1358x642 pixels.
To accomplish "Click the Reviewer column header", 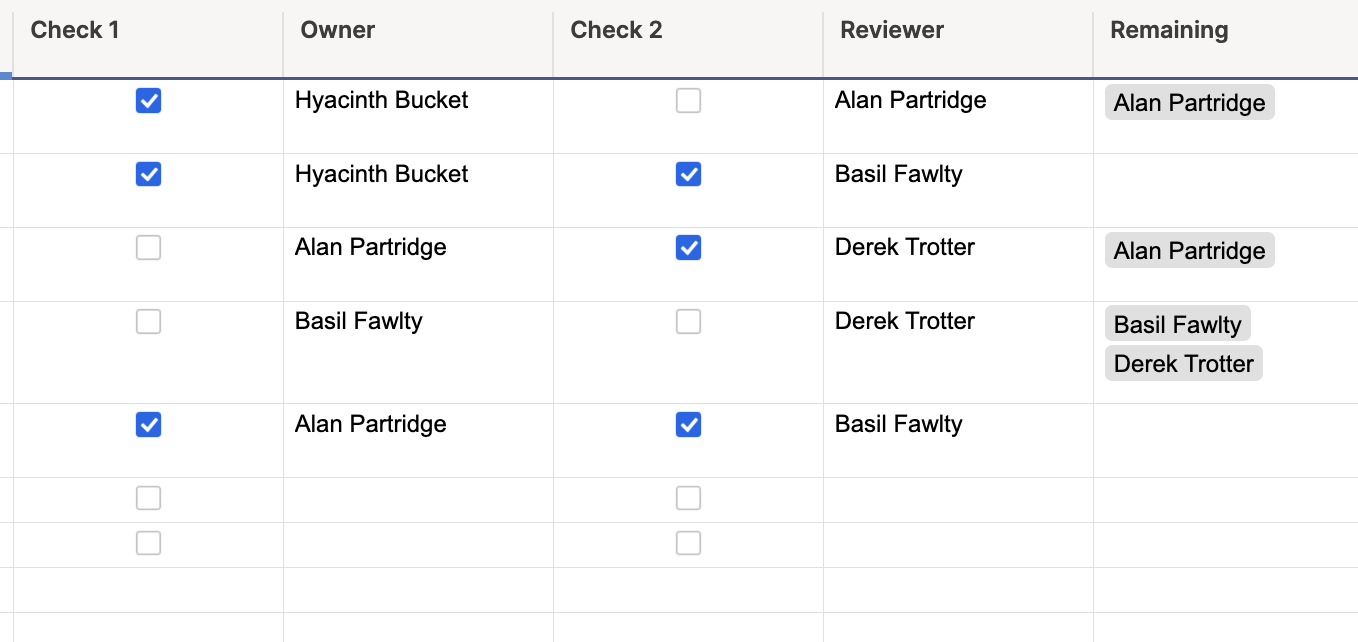I will [958, 30].
